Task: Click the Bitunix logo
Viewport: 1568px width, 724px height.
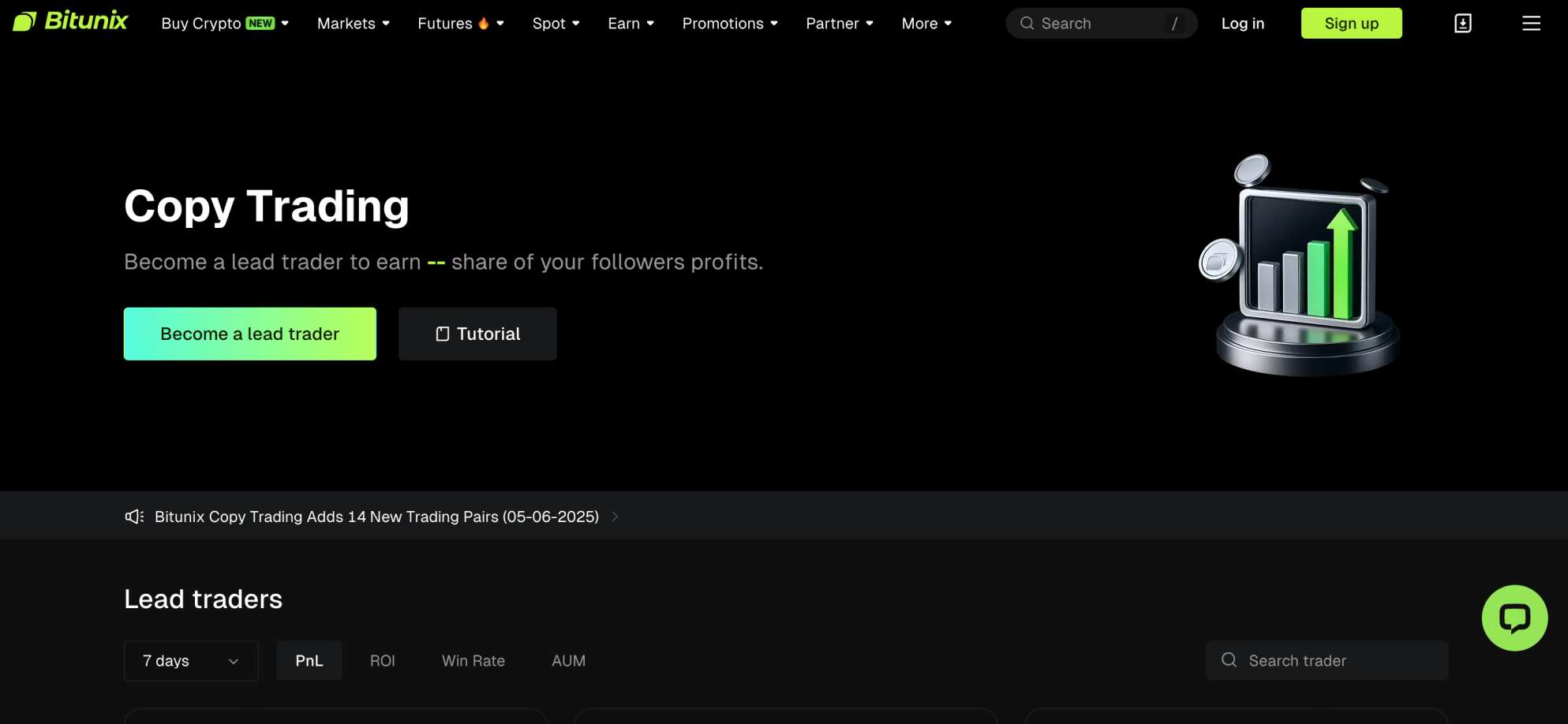Action: (70, 21)
